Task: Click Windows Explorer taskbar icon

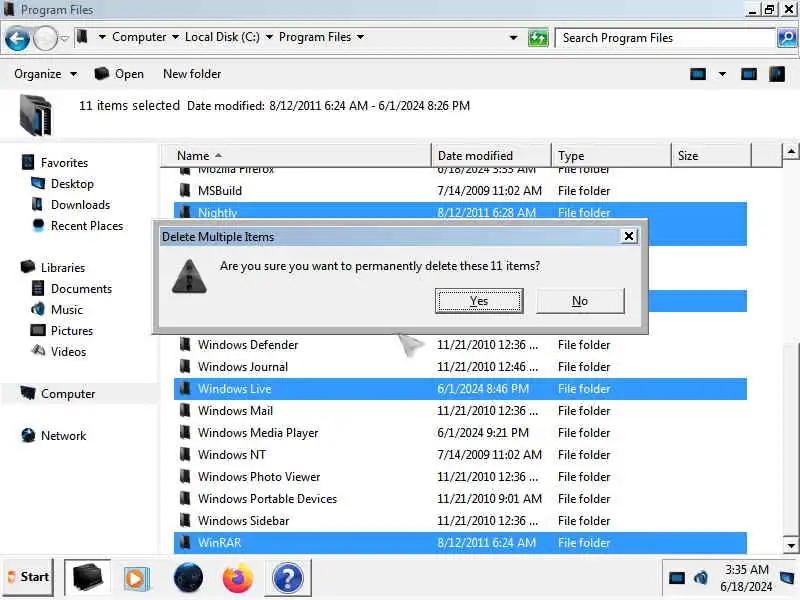Action: (87, 577)
